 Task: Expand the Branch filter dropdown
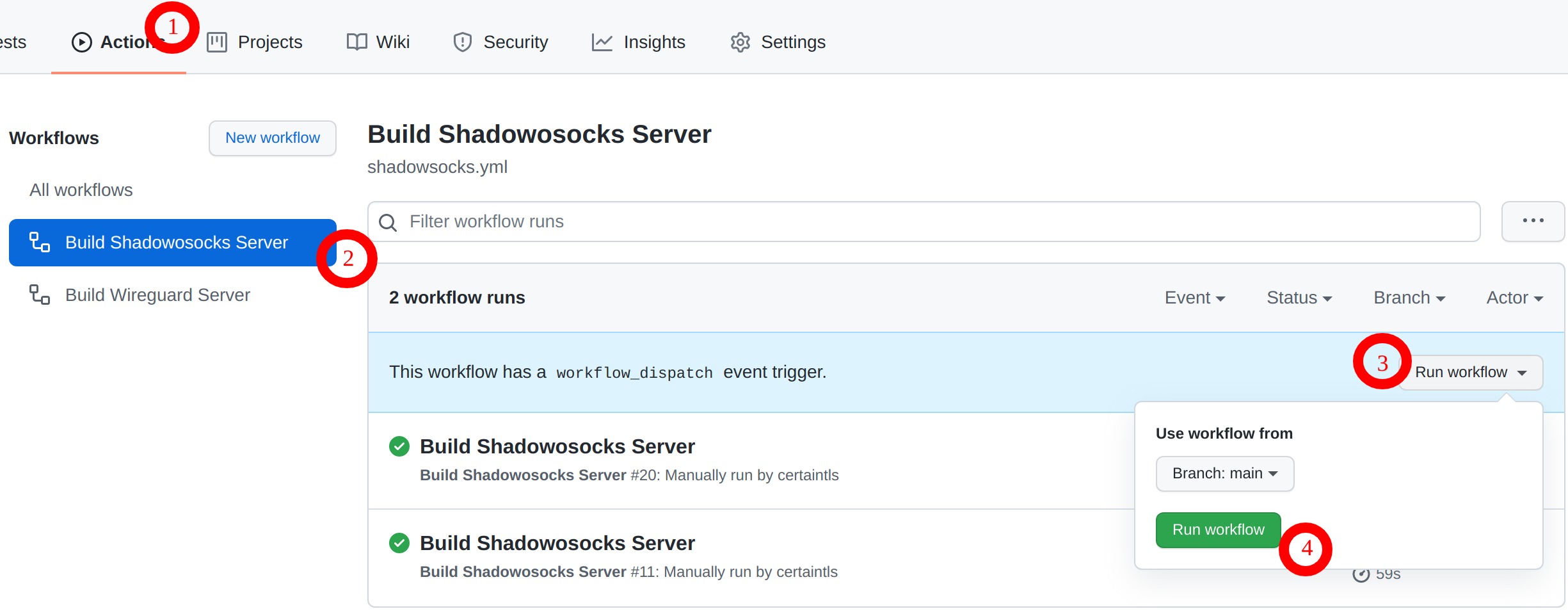(1409, 298)
